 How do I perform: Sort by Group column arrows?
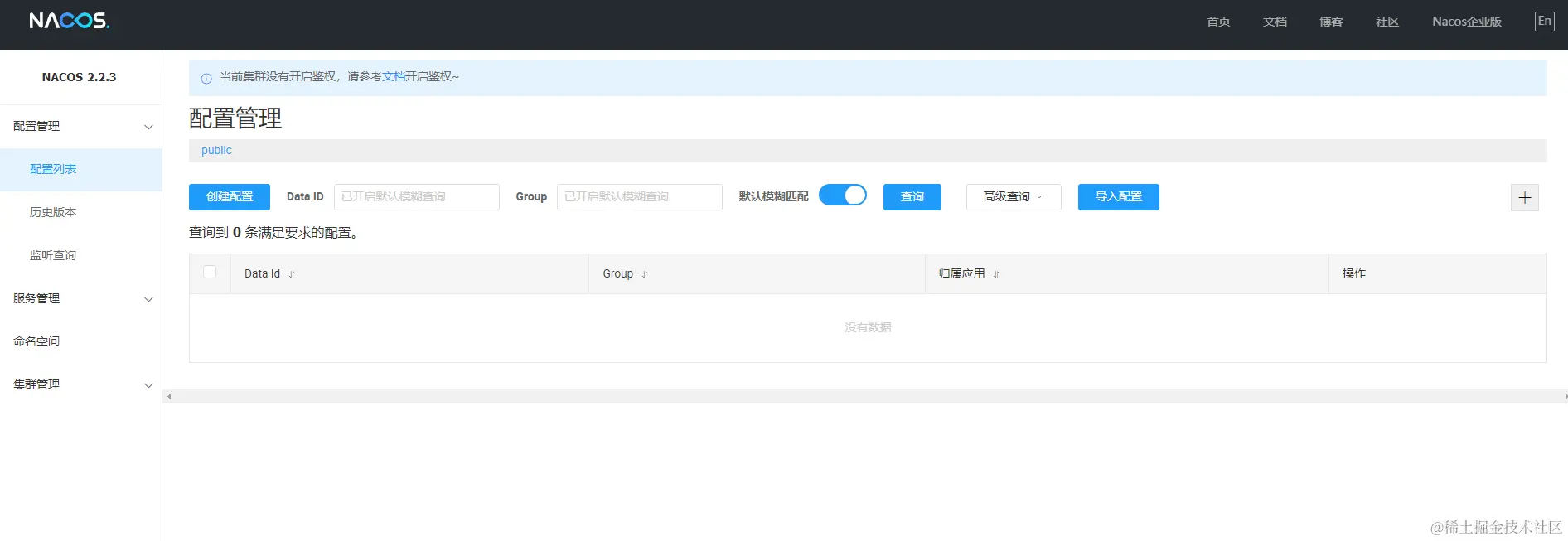pyautogui.click(x=645, y=274)
